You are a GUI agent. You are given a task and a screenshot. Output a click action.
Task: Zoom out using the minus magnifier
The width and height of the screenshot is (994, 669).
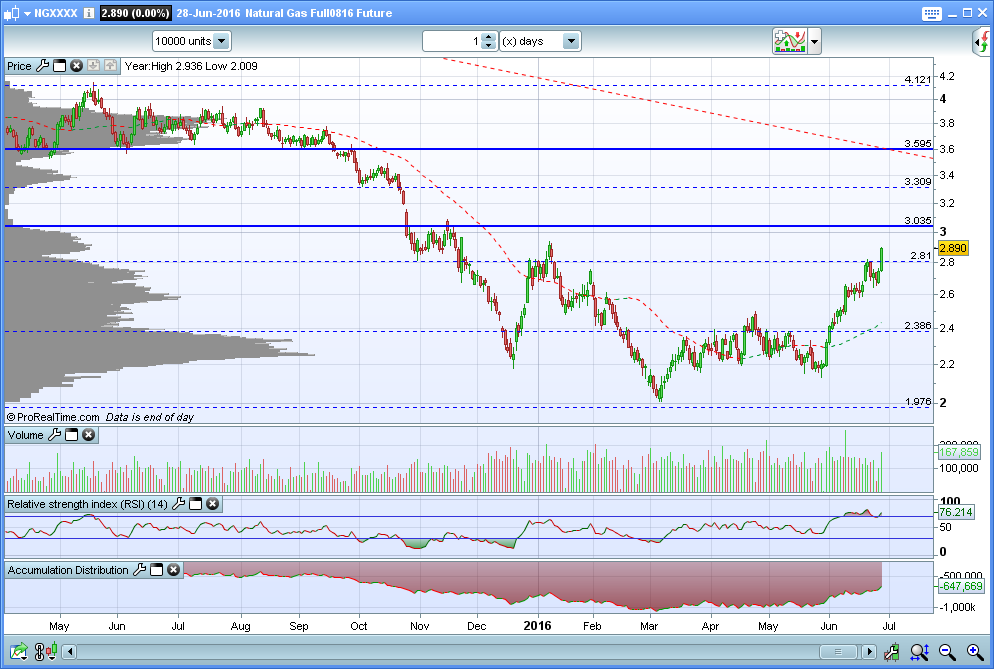pyautogui.click(x=946, y=652)
